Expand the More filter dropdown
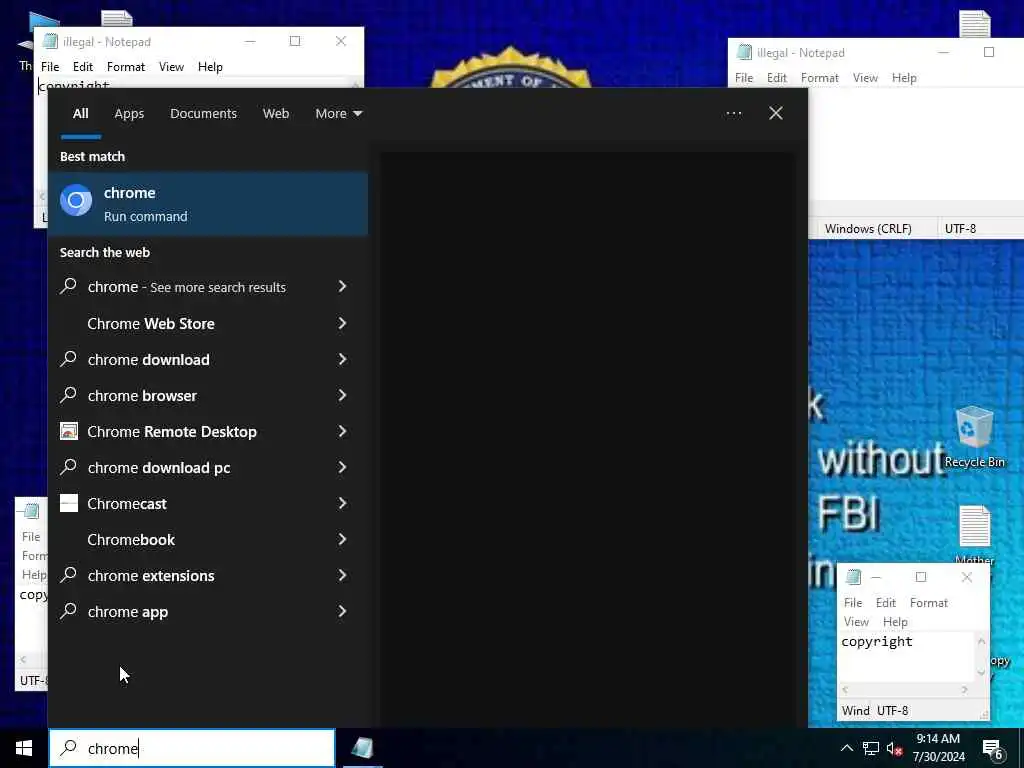1024x768 pixels. (x=338, y=114)
